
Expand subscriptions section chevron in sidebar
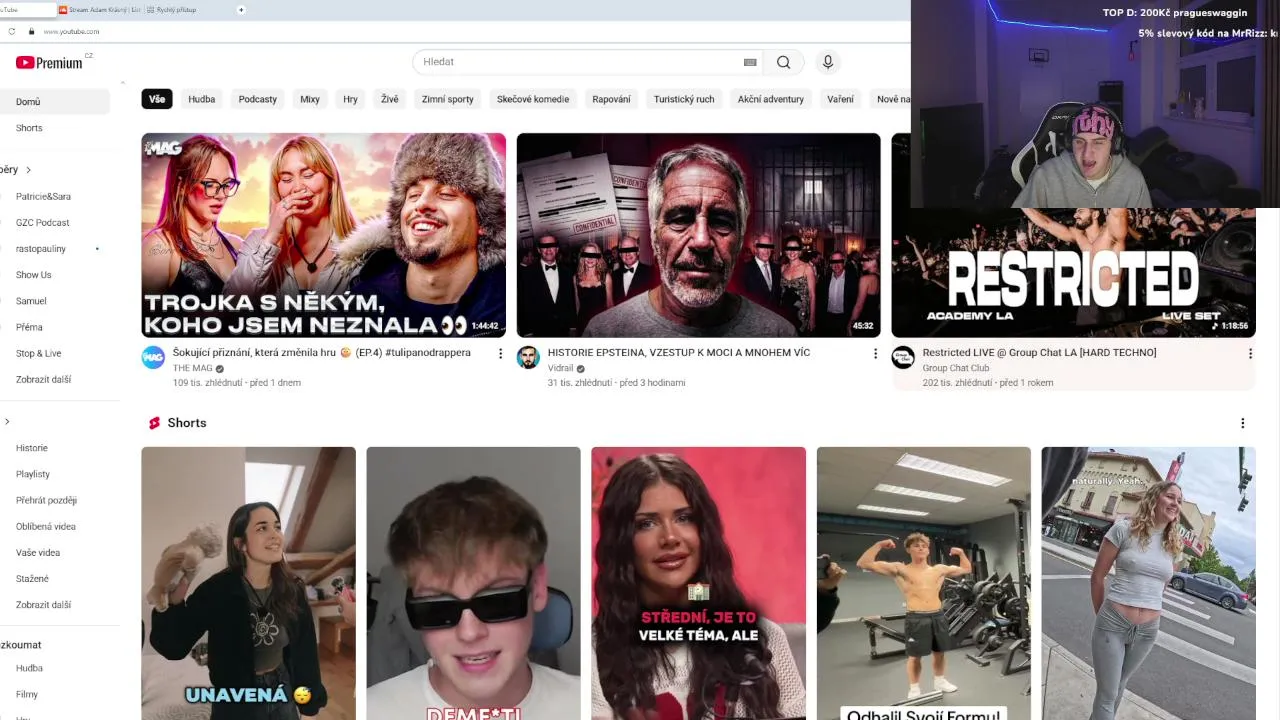pos(28,170)
